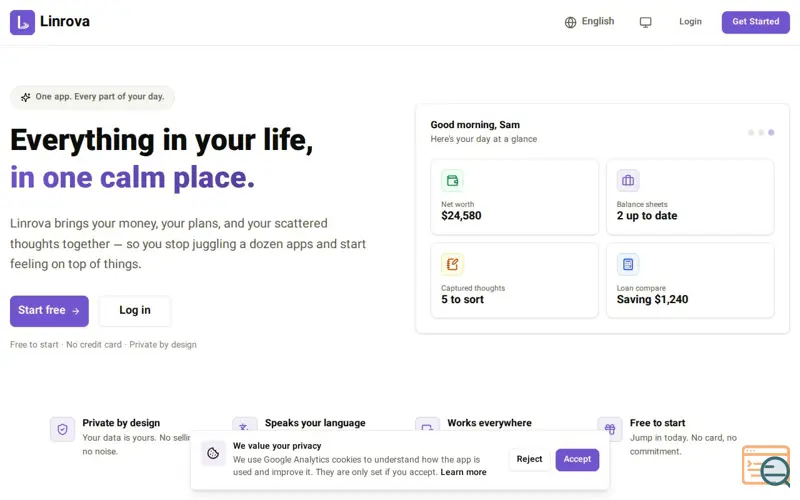The height and width of the screenshot is (500, 800).
Task: Click the sparkle icon in tagline badge
Action: point(26,97)
